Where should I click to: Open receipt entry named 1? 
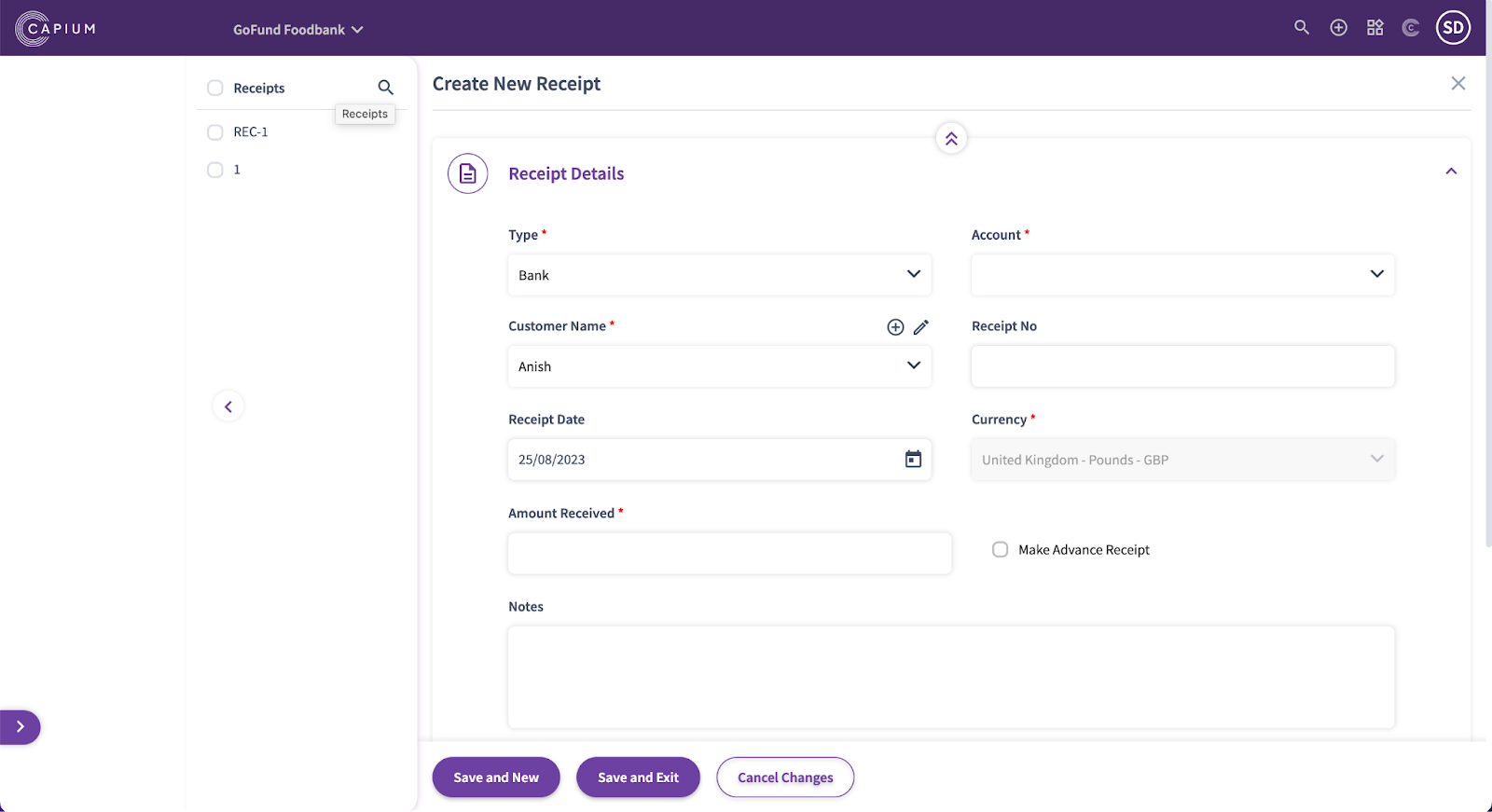tap(237, 170)
